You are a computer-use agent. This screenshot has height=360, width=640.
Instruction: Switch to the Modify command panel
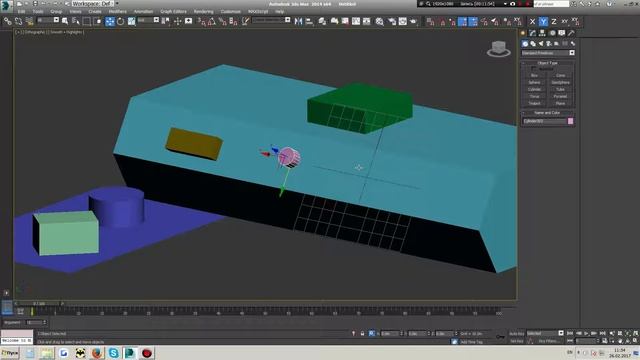[533, 33]
